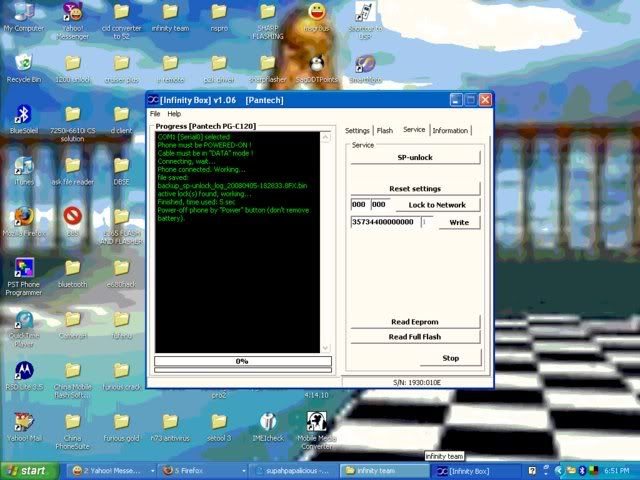
Task: Open the n73 antivirus folder
Action: (170, 427)
